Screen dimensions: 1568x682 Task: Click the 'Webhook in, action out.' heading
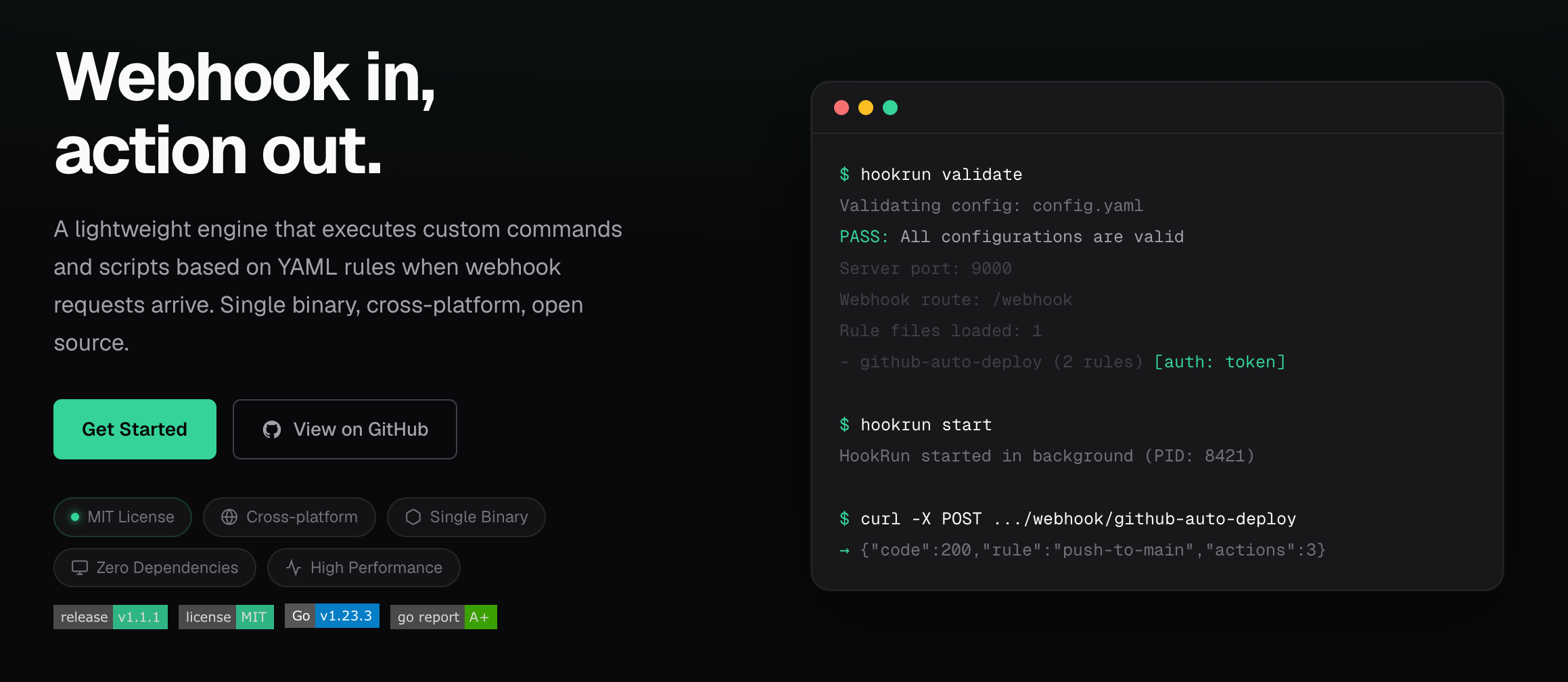pos(245,114)
